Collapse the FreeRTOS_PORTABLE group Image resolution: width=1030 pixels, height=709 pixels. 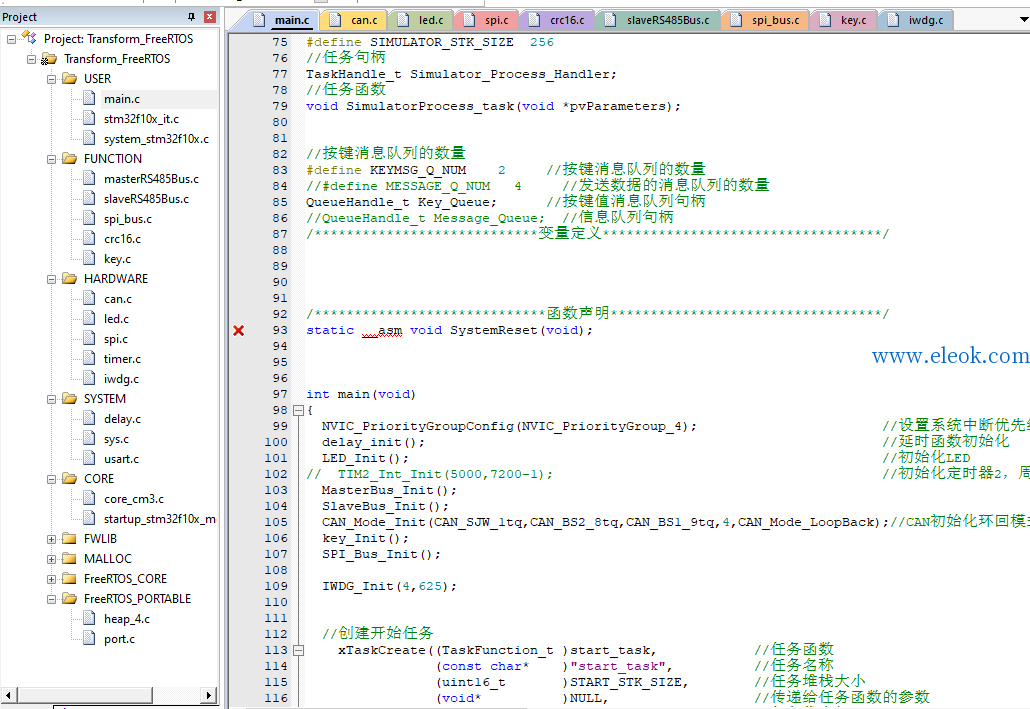tap(51, 599)
